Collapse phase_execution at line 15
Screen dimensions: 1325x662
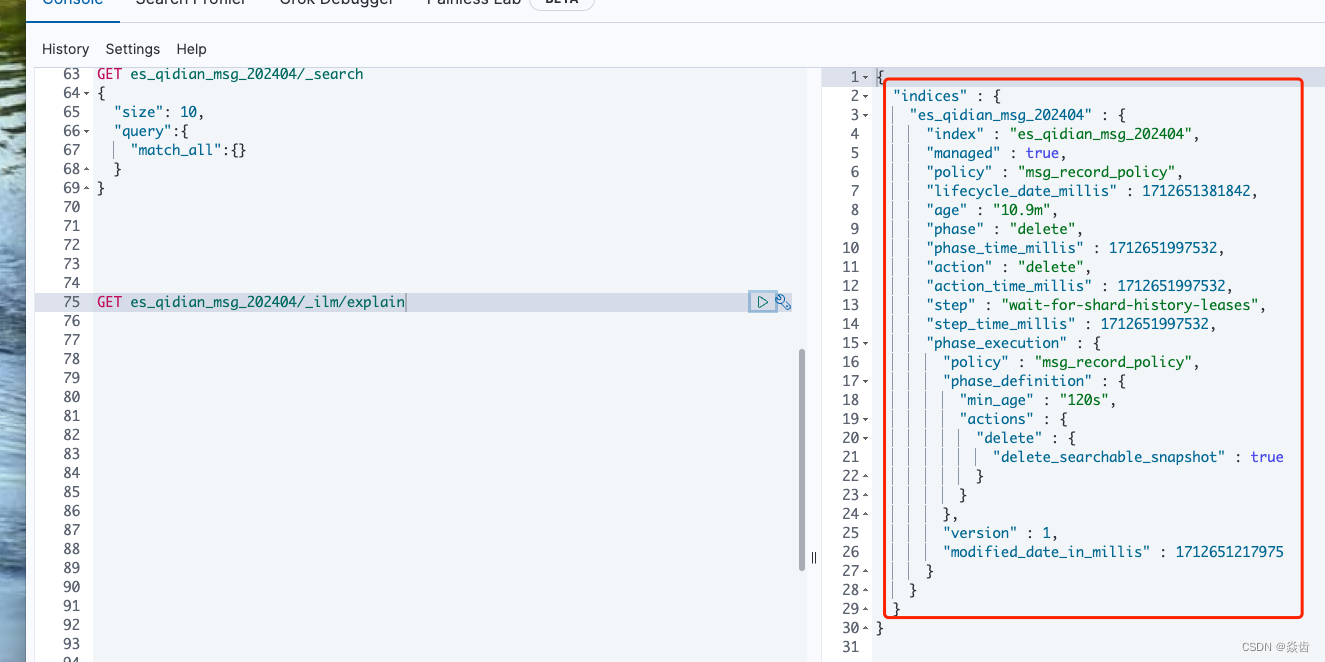(x=863, y=342)
